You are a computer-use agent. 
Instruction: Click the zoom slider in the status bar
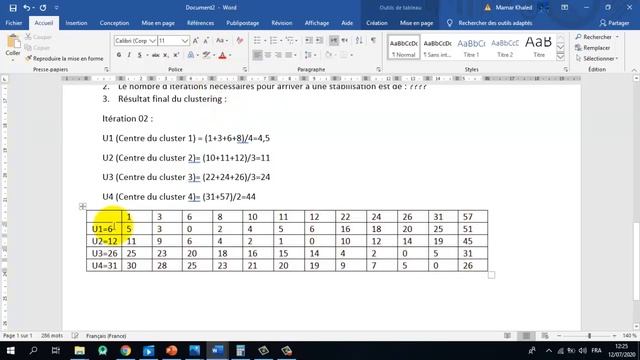tap(589, 336)
